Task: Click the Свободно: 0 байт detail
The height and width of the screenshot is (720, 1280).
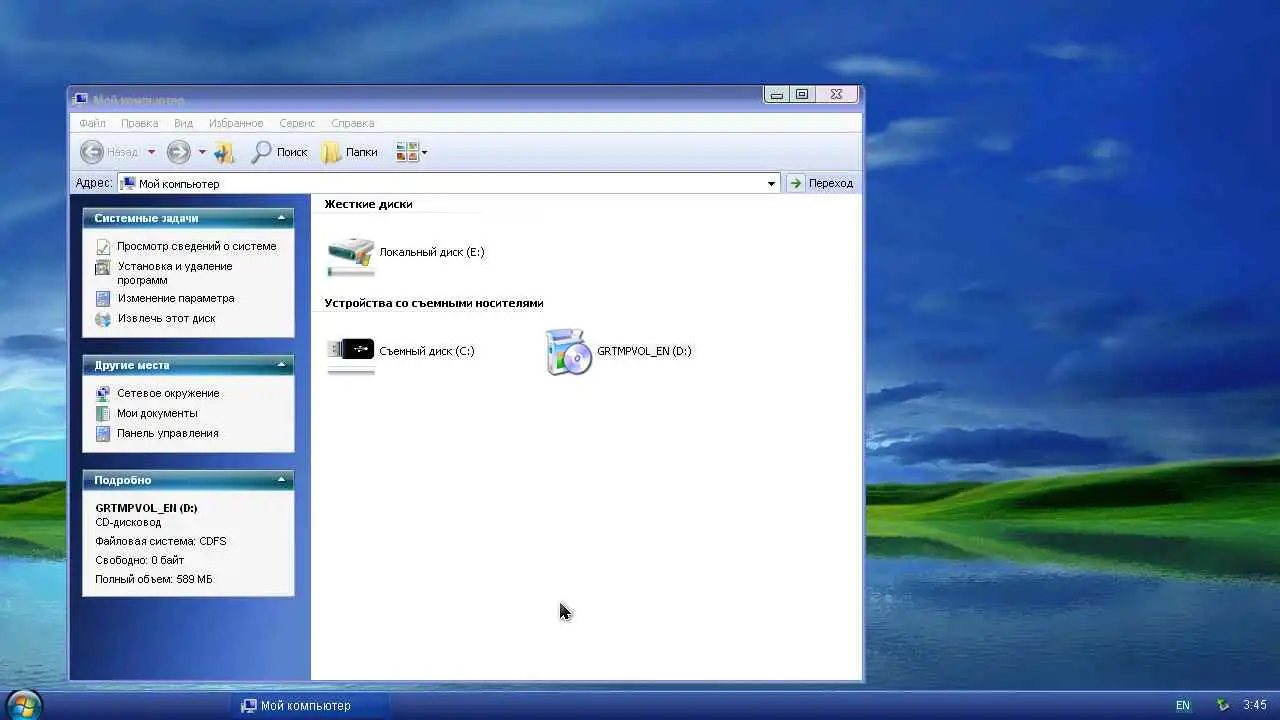Action: (x=140, y=560)
